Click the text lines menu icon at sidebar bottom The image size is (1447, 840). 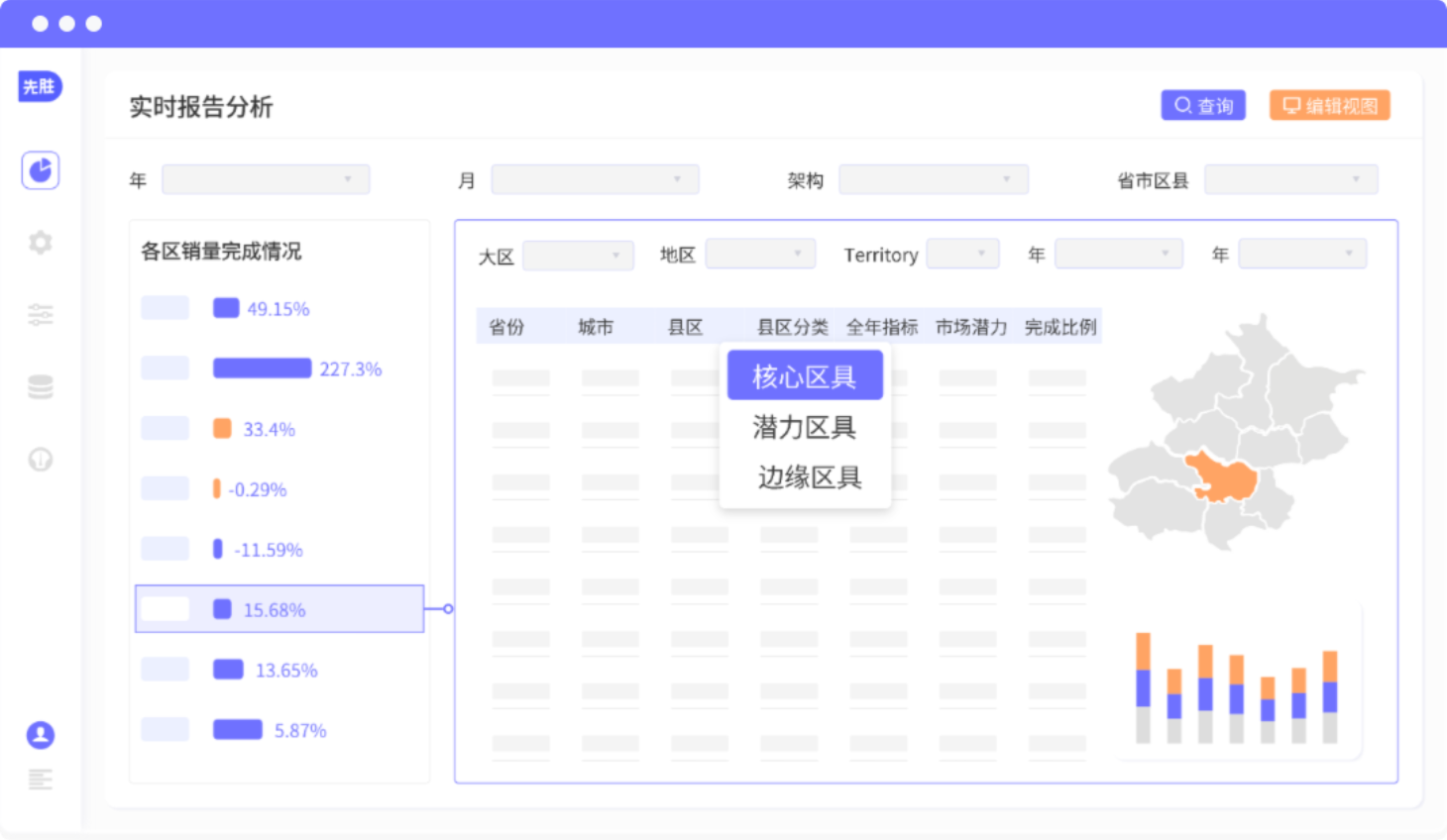(41, 780)
